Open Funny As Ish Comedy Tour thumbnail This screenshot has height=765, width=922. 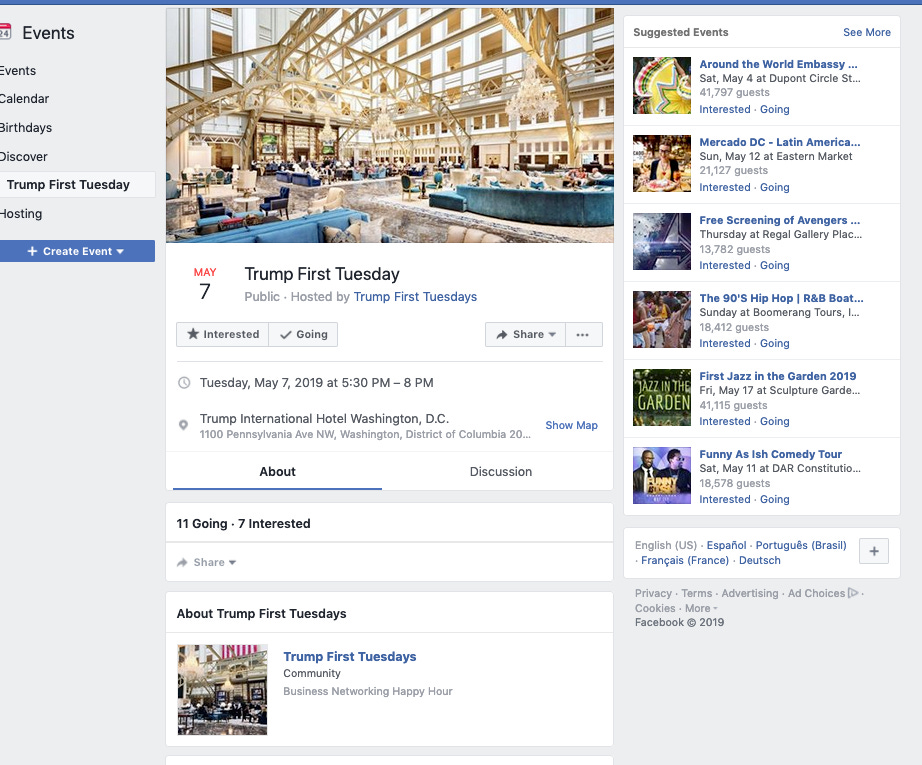coord(662,475)
